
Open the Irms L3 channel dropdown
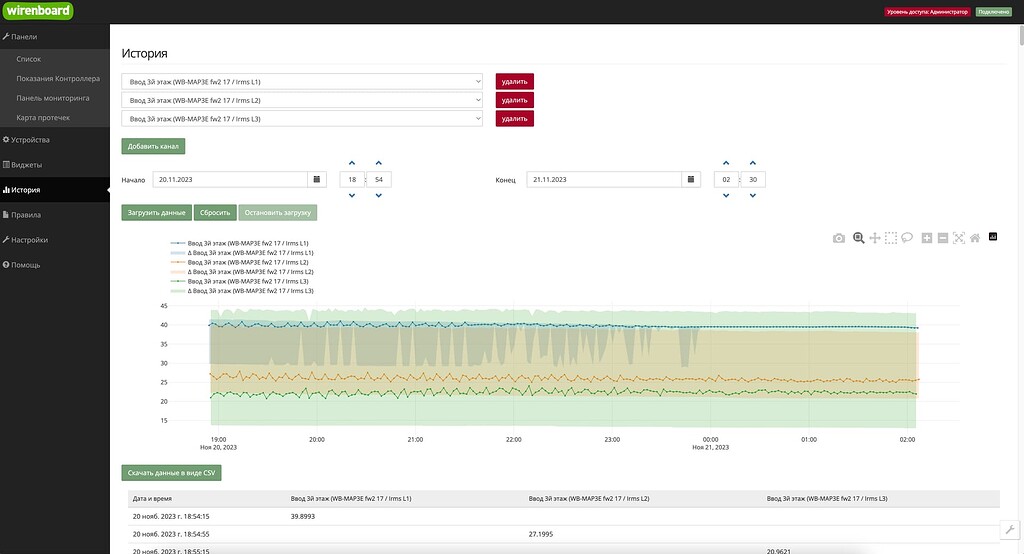(302, 118)
